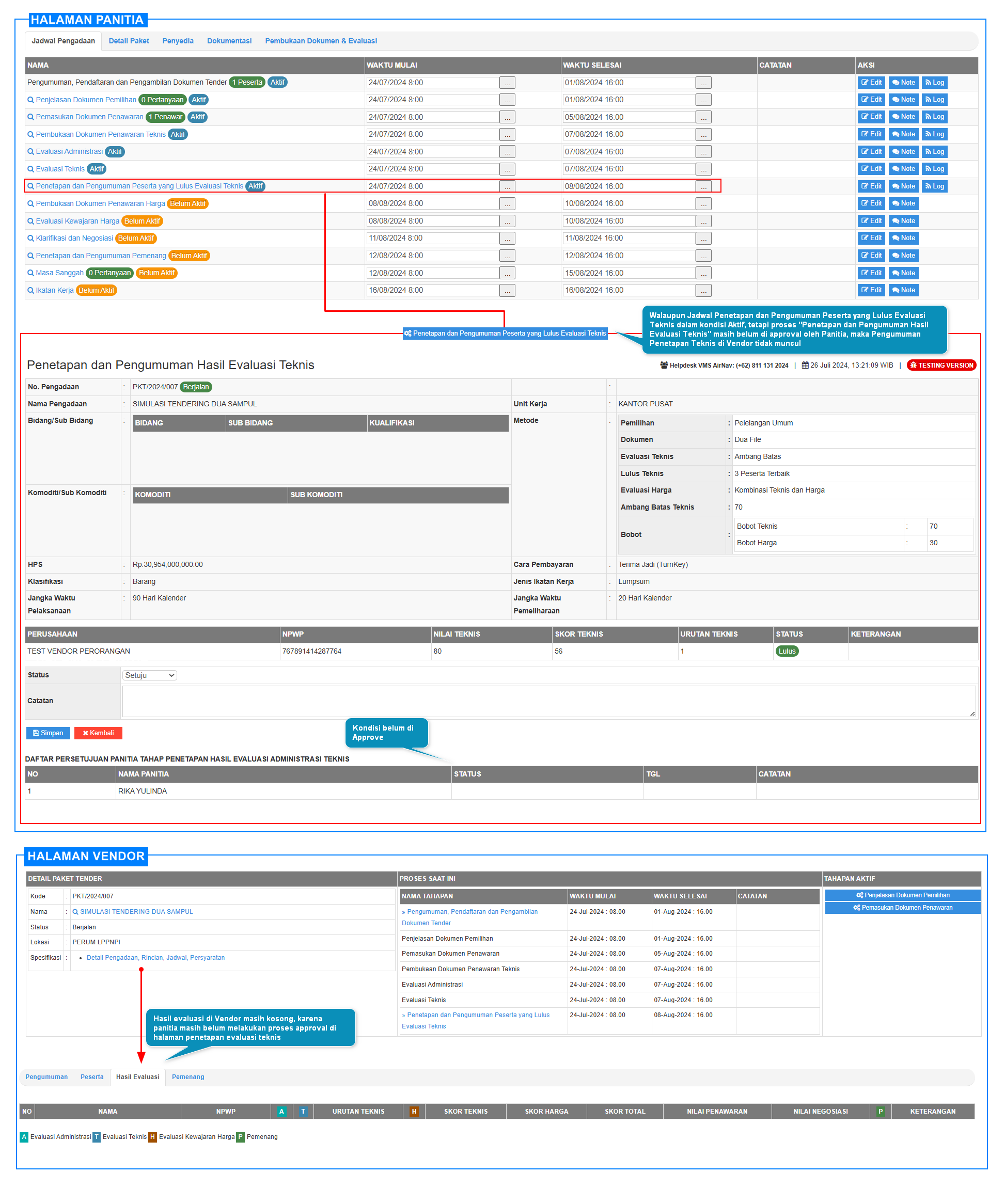Viewport: 1005px width, 1204px height.
Task: Click Edit button for Evaluasi Teknis row
Action: (x=871, y=169)
